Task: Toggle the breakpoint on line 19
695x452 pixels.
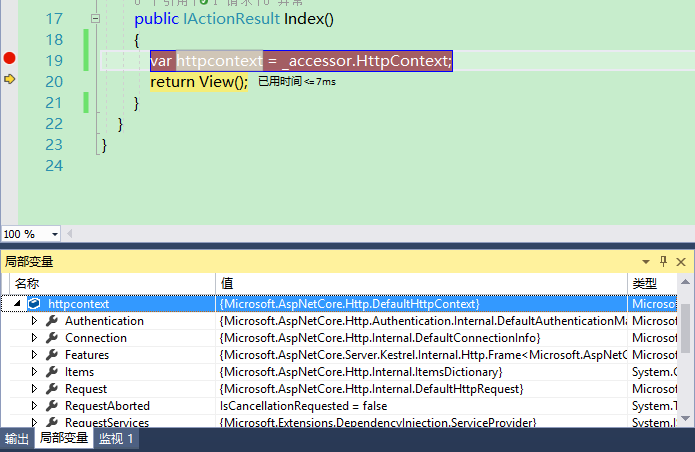Action: click(x=9, y=58)
